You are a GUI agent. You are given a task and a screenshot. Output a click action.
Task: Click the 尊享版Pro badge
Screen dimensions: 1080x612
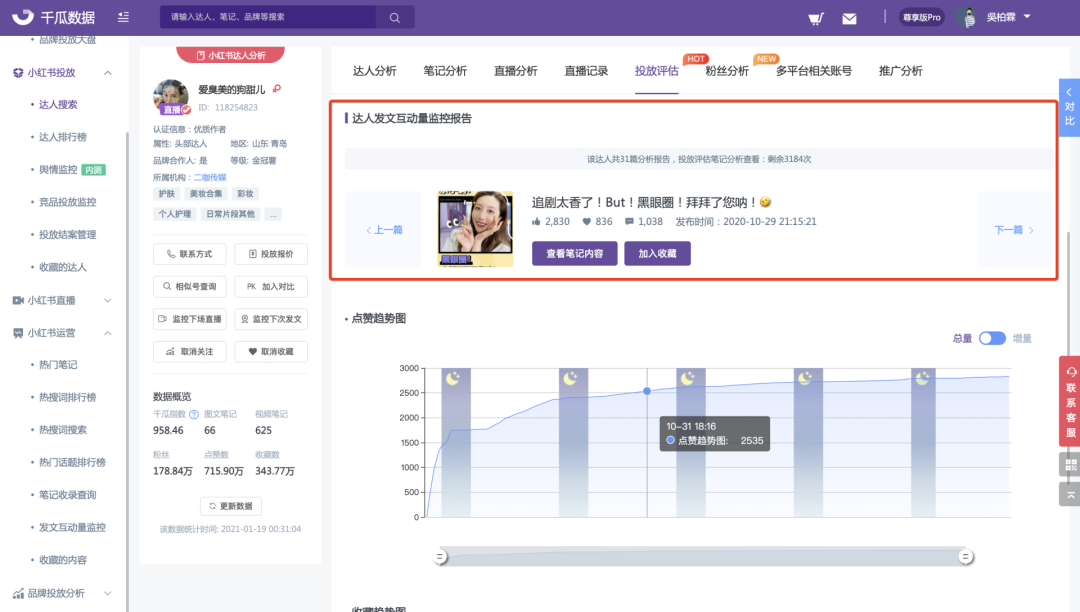922,17
